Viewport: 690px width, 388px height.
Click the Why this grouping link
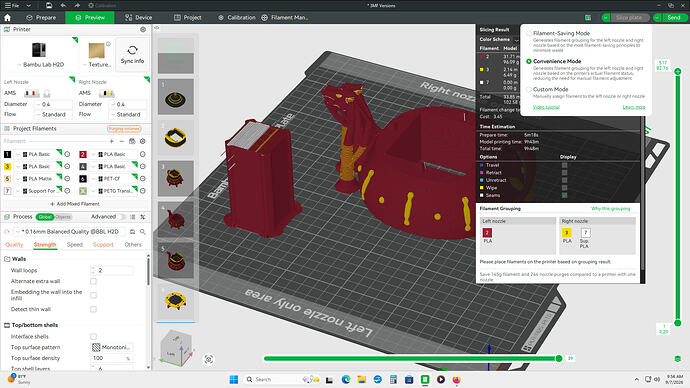(x=610, y=209)
